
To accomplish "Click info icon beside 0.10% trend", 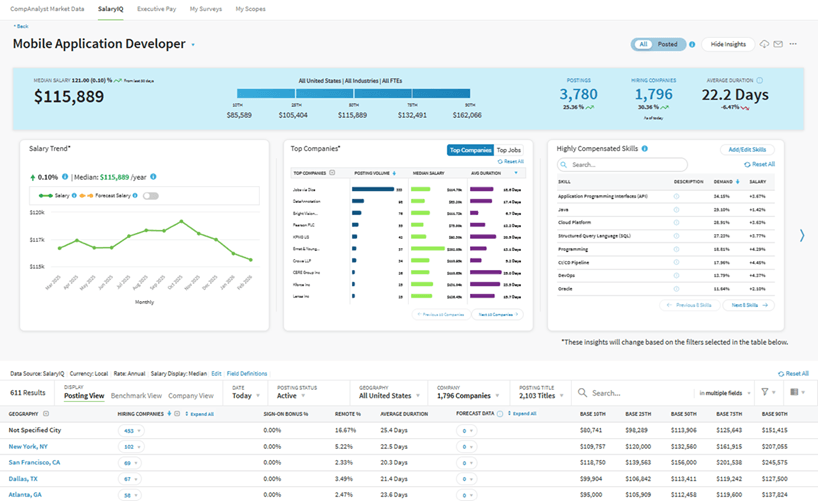I will tap(65, 177).
